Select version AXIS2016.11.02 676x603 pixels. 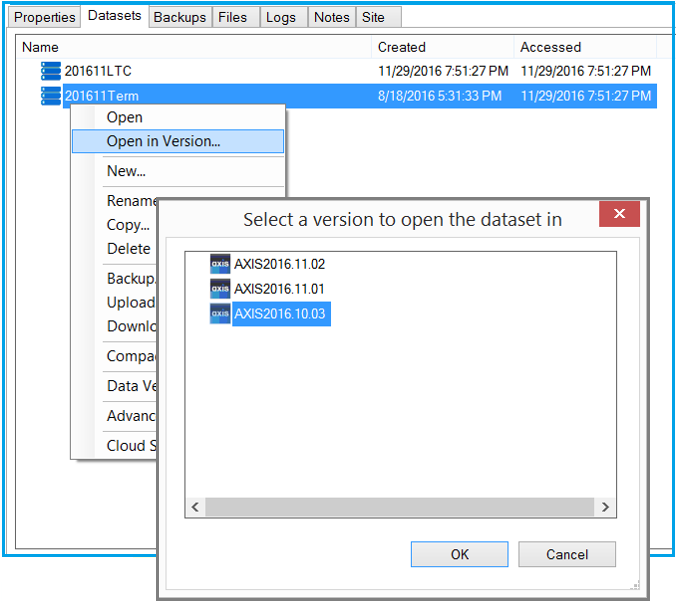(279, 264)
